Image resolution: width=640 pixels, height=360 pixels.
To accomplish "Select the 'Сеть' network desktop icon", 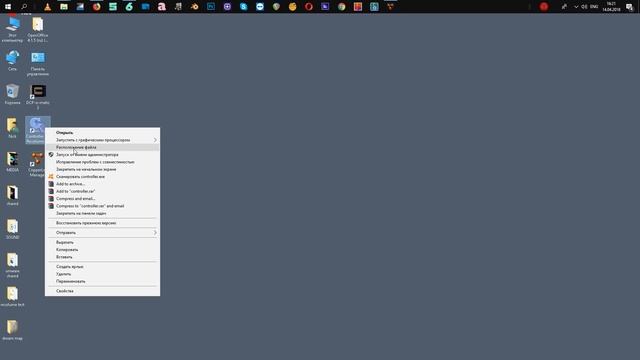I will [12, 61].
